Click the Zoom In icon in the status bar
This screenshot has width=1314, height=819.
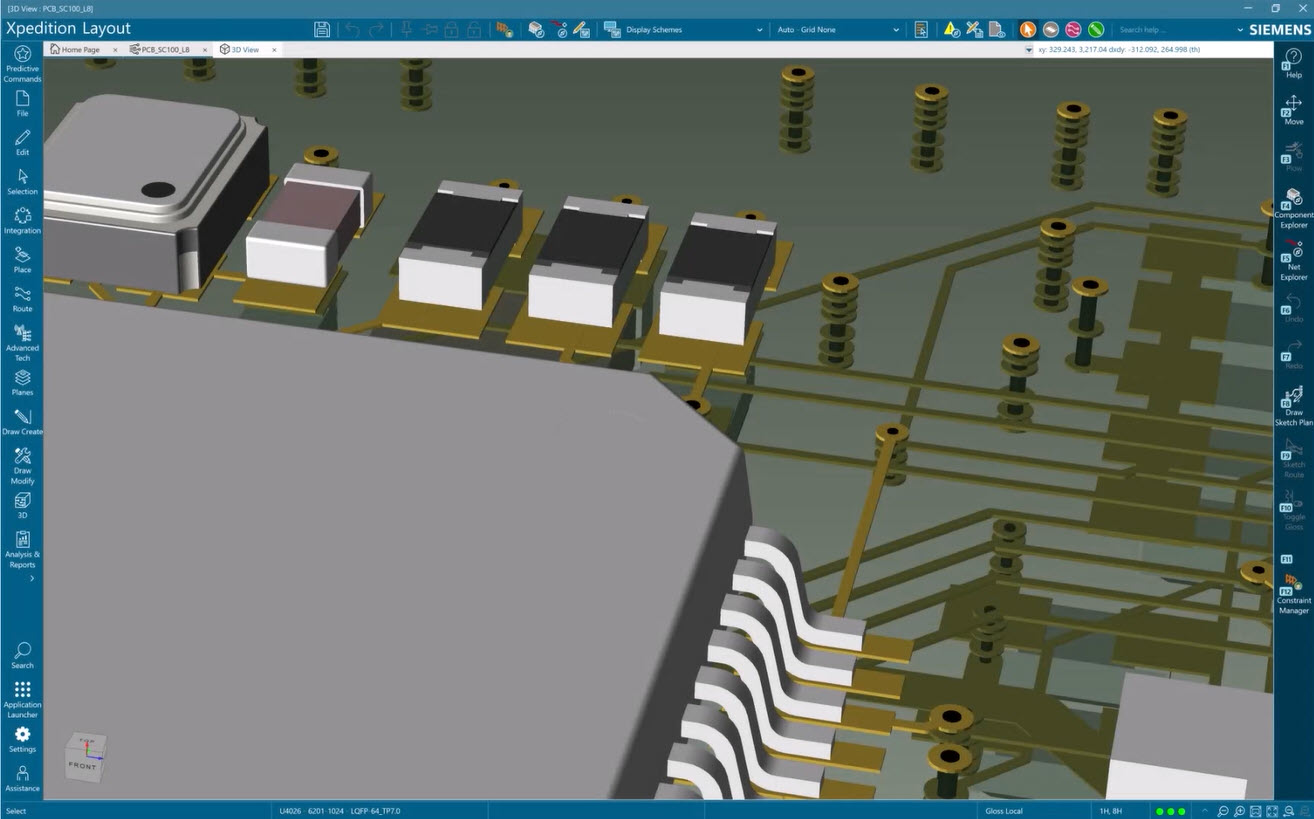[1240, 811]
